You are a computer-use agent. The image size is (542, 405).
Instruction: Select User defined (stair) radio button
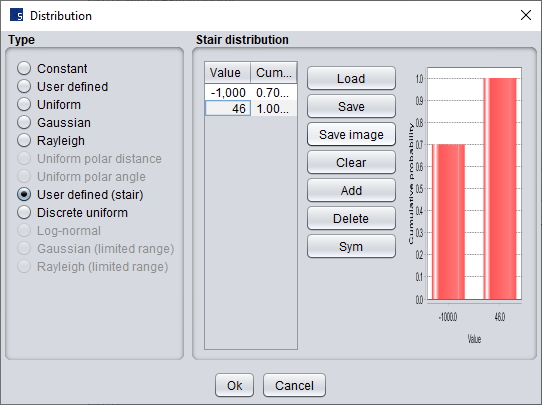80,195
